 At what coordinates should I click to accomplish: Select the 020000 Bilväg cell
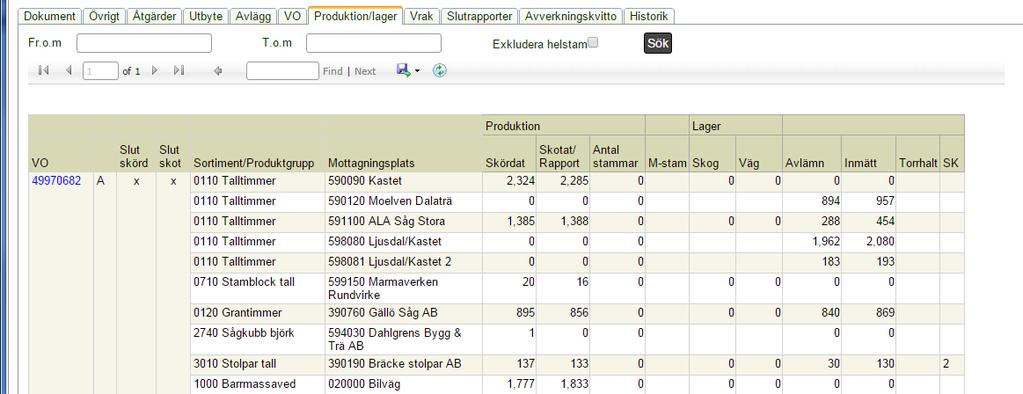pyautogui.click(x=404, y=384)
